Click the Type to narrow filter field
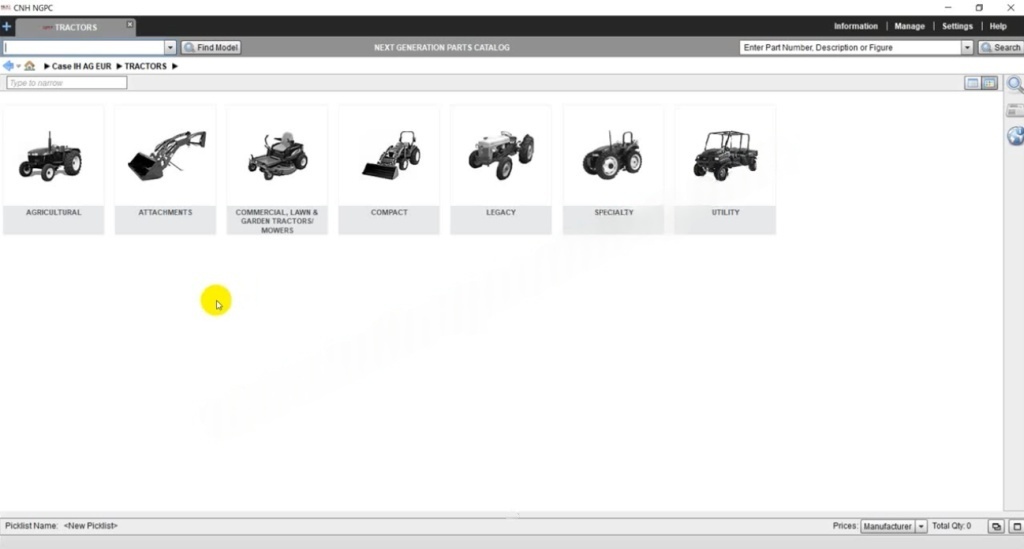Image resolution: width=1024 pixels, height=549 pixels. (66, 83)
